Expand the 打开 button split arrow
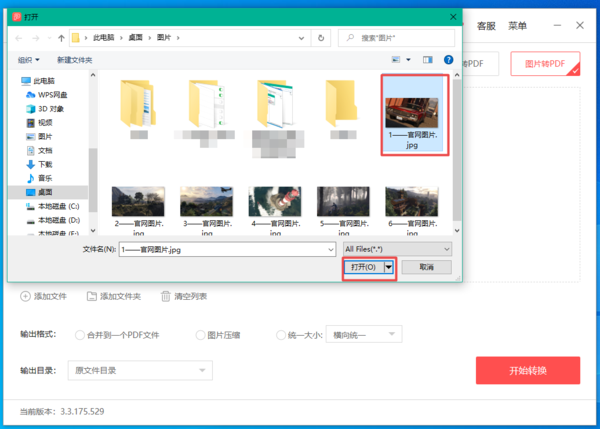 388,267
